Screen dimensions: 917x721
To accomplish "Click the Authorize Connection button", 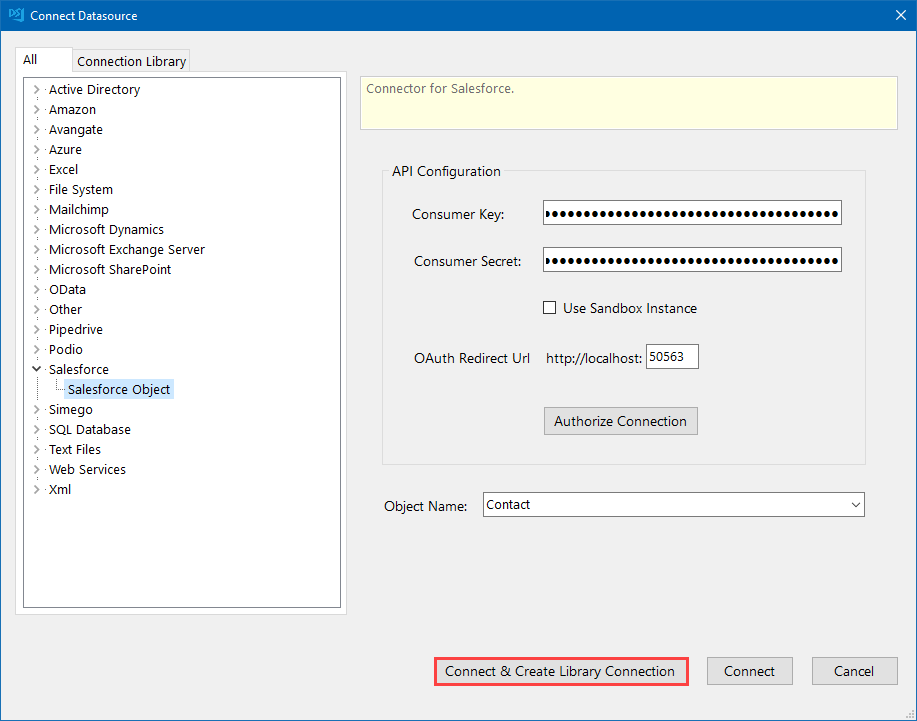I will coord(620,421).
